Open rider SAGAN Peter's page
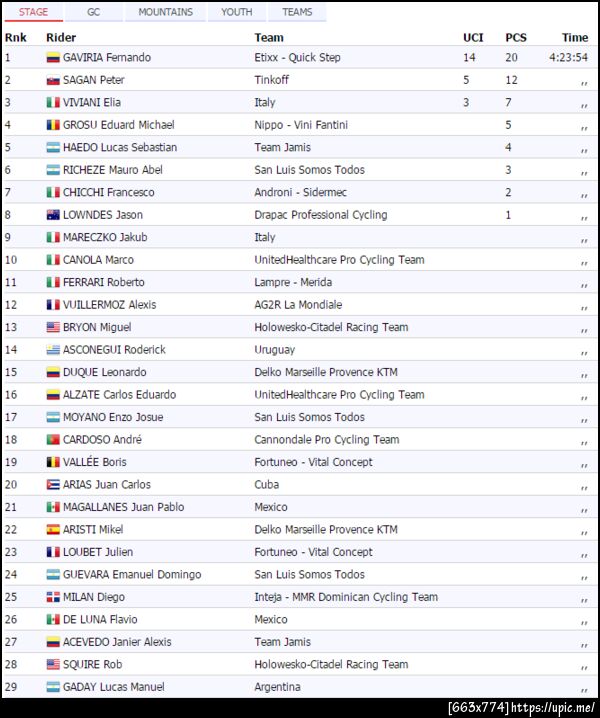The width and height of the screenshot is (600, 718). pyautogui.click(x=93, y=80)
